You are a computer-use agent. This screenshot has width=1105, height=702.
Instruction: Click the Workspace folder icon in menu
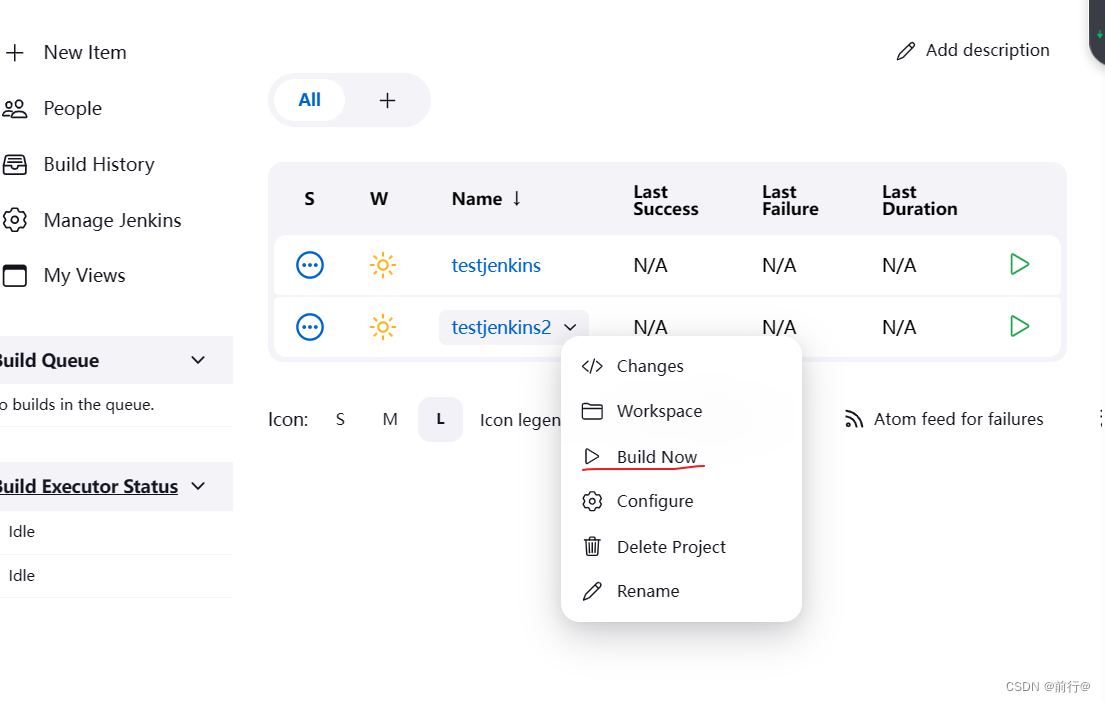click(592, 411)
